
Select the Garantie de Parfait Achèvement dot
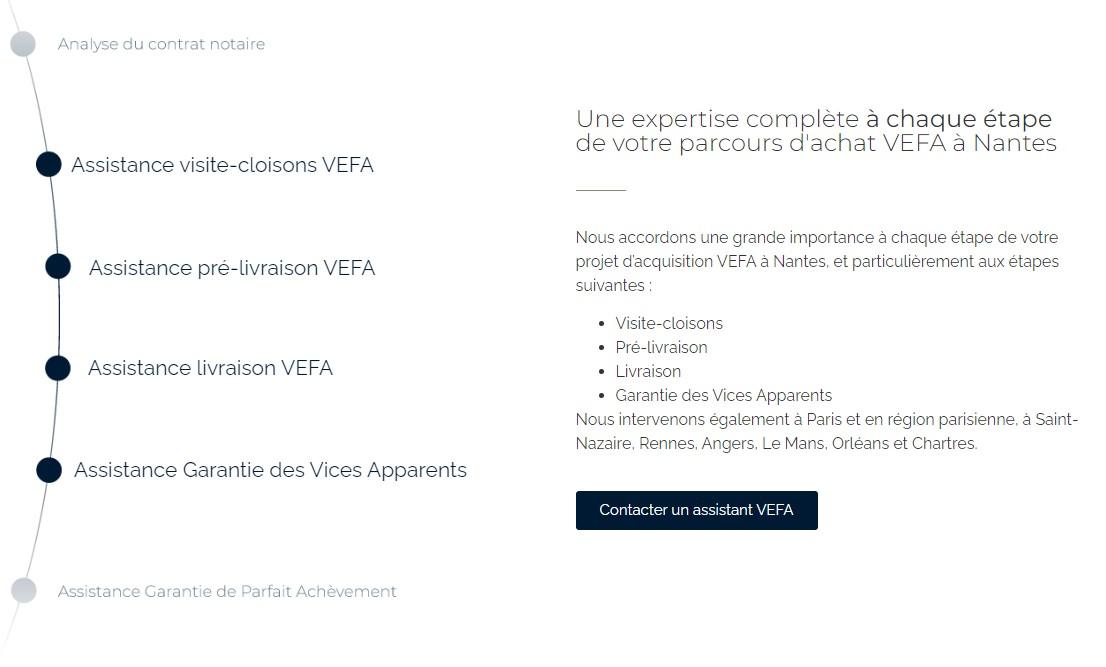click(23, 591)
